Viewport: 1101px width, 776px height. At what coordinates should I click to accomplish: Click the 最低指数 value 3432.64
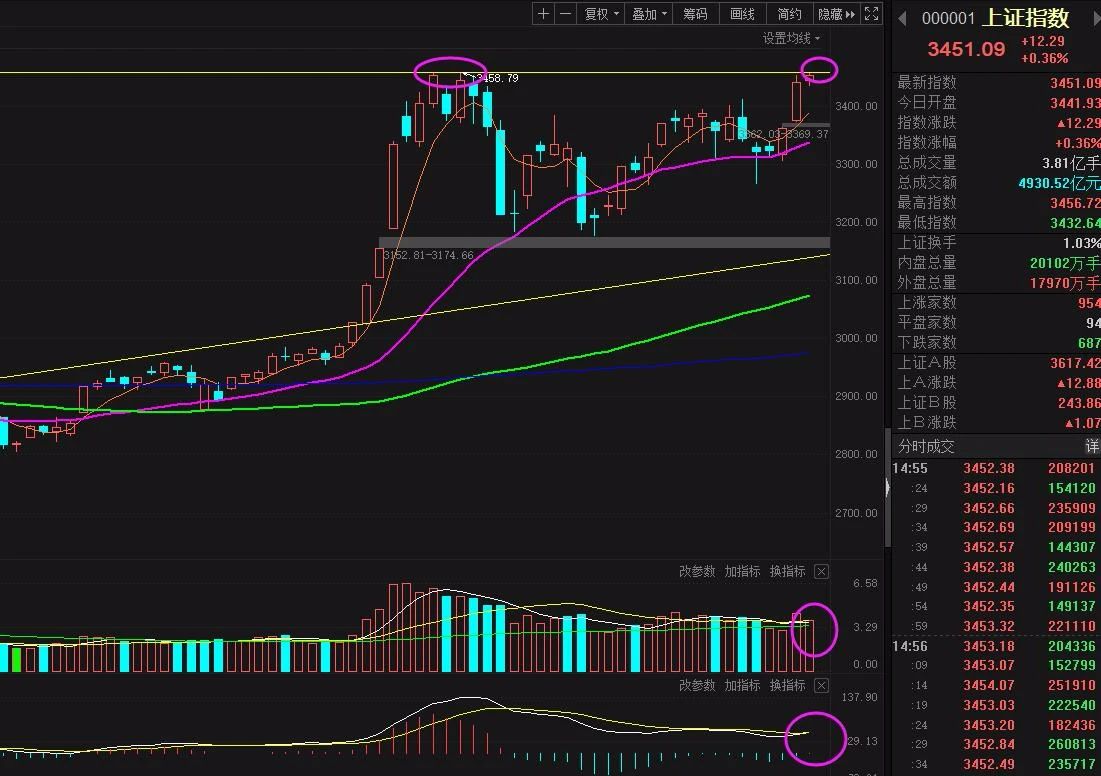pyautogui.click(x=1075, y=223)
